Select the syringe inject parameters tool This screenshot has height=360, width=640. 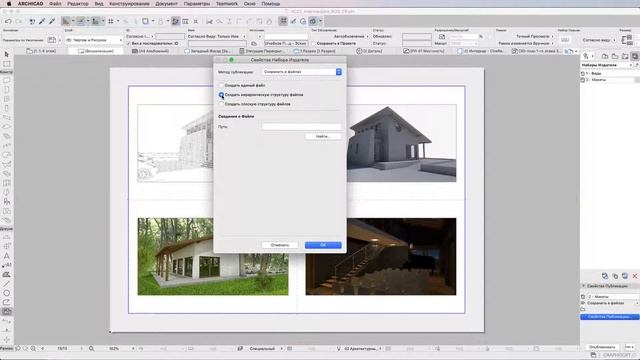click(x=52, y=21)
